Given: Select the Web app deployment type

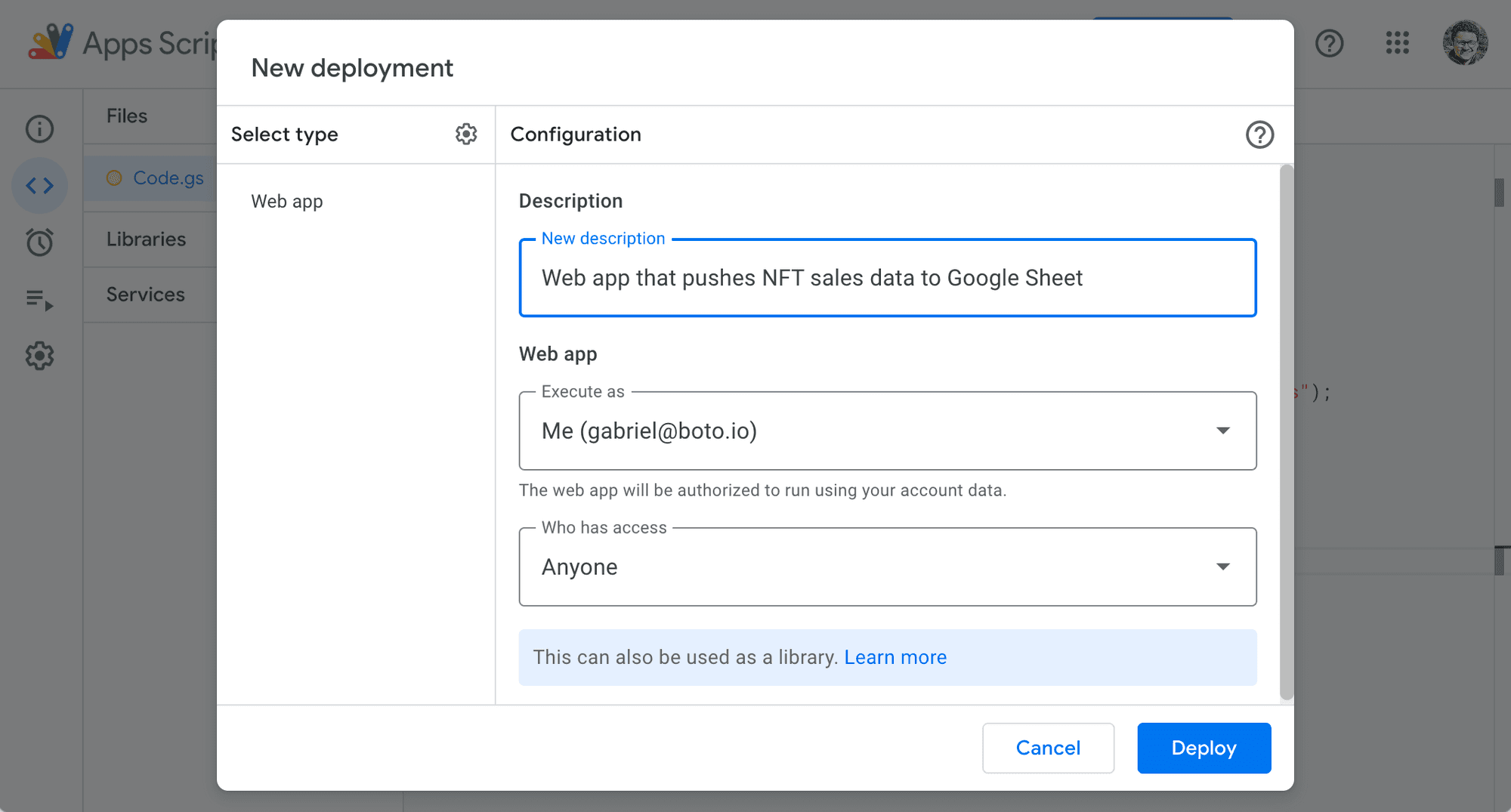Looking at the screenshot, I should tap(287, 202).
